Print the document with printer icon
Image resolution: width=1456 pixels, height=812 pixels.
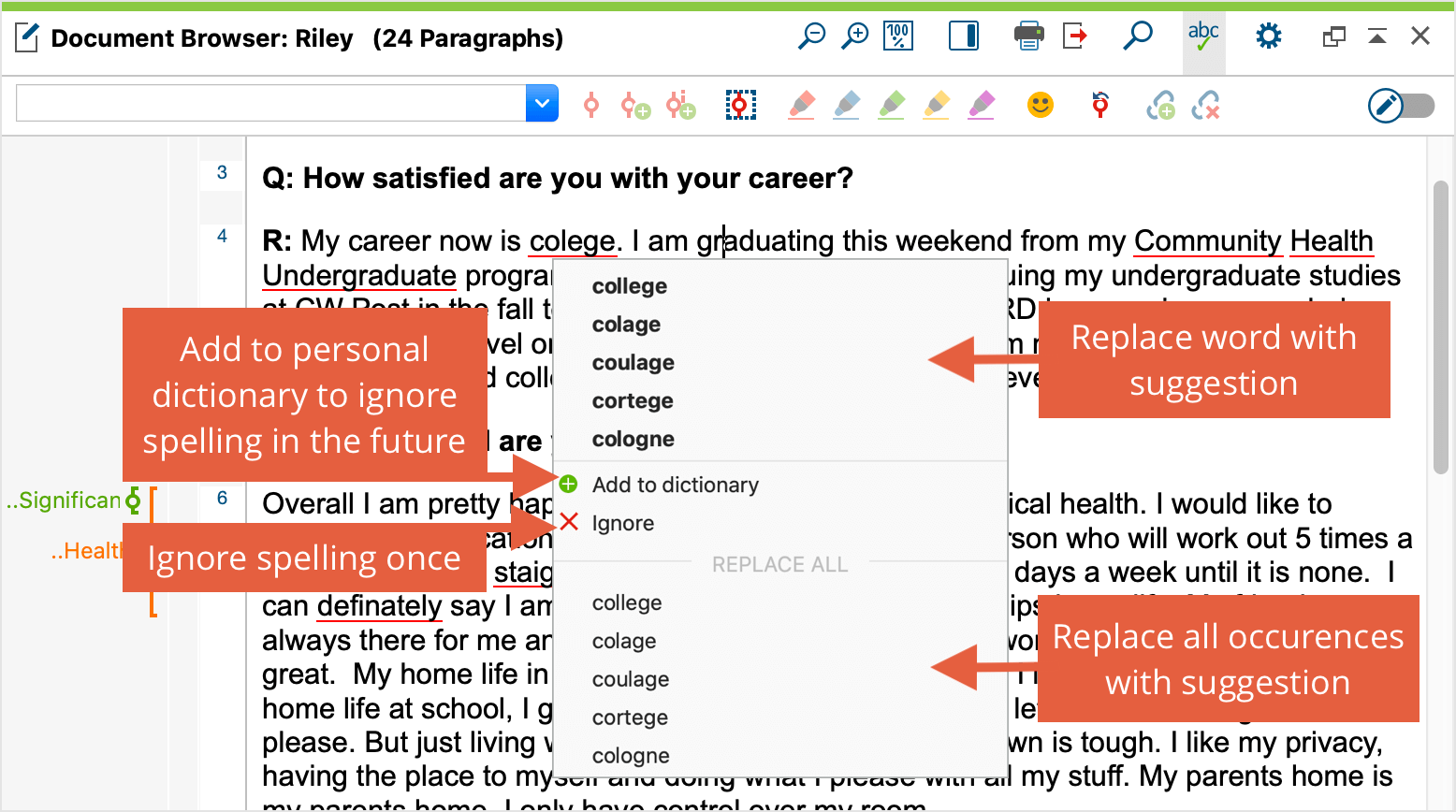[1029, 36]
